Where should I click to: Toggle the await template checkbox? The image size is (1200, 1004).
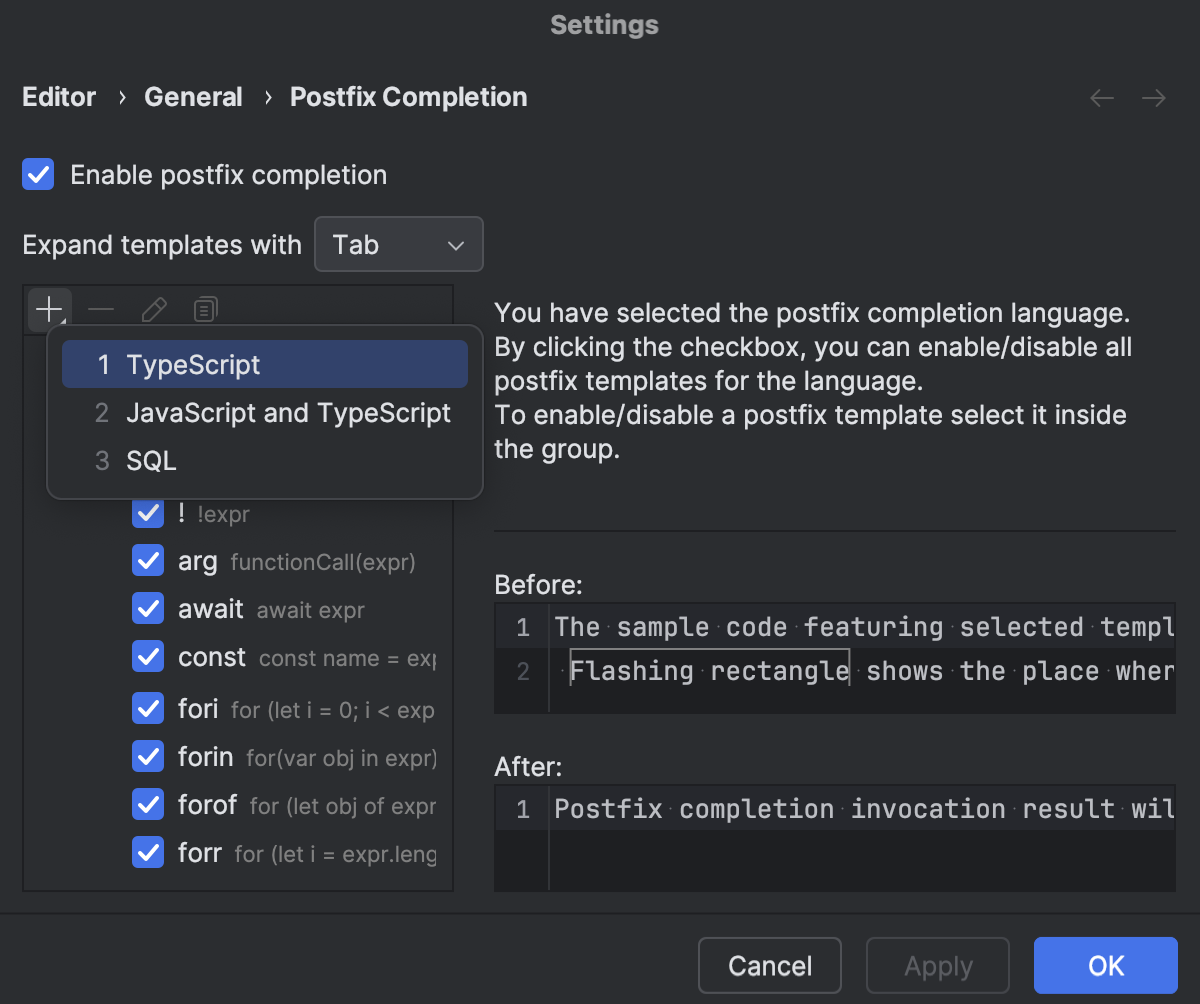tap(148, 609)
